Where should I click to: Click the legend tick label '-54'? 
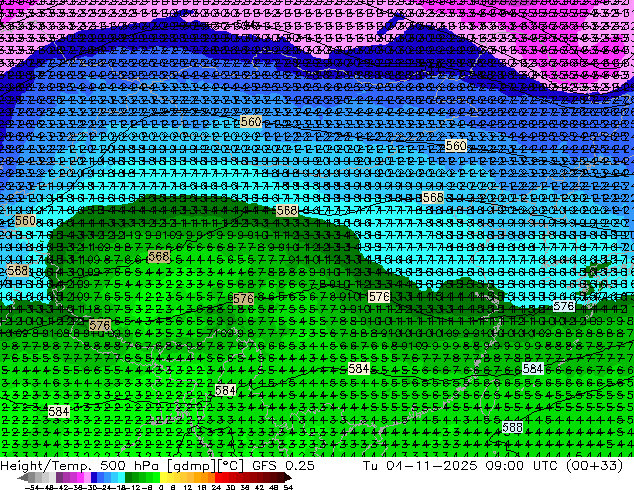(x=32, y=487)
